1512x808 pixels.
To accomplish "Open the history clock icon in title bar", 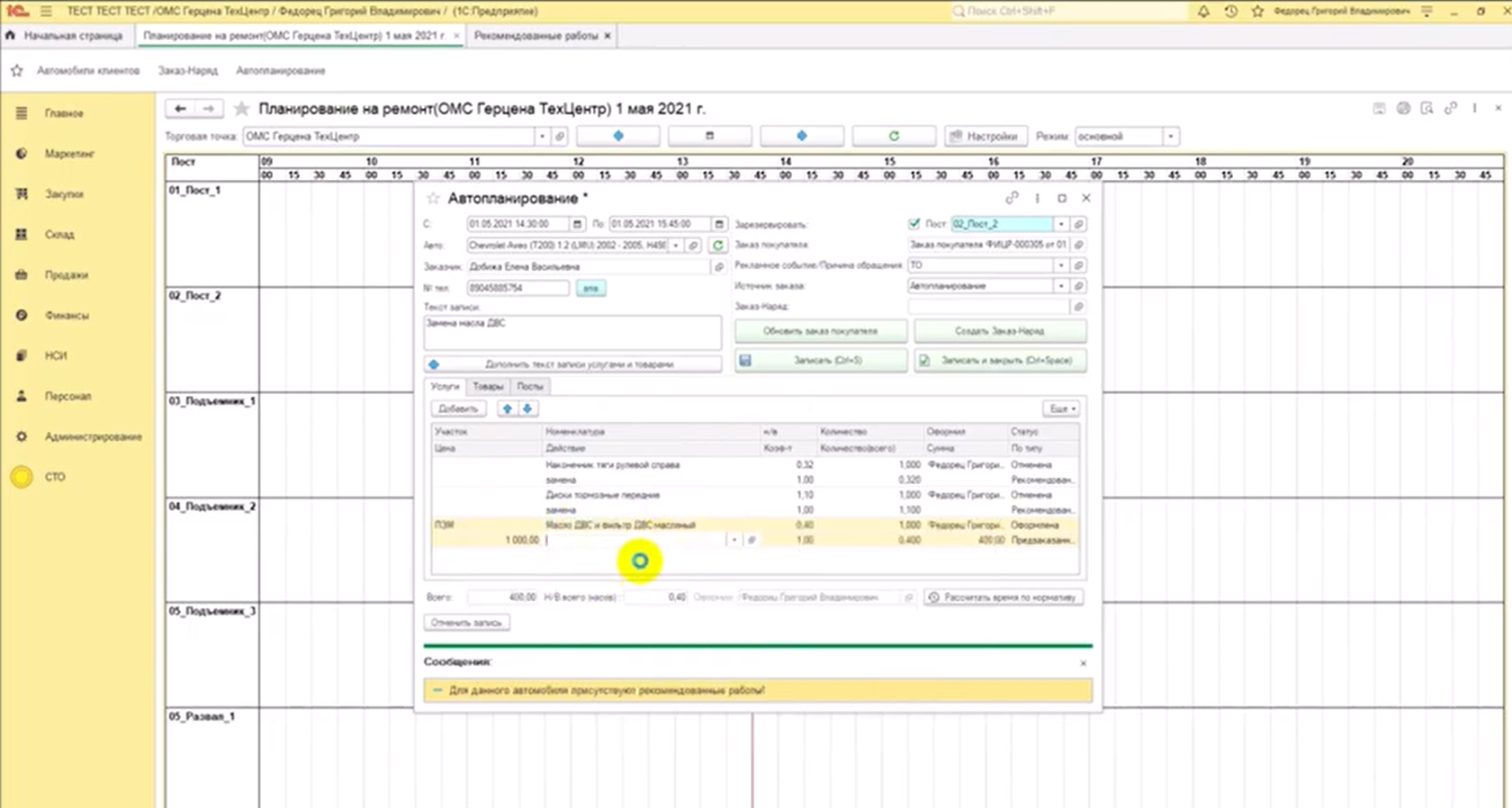I will (x=1230, y=12).
